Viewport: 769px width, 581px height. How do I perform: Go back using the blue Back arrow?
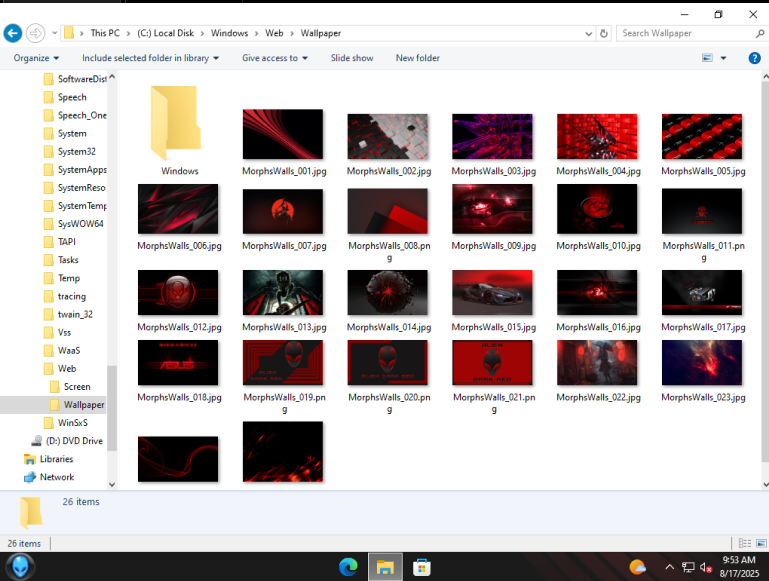(13, 33)
